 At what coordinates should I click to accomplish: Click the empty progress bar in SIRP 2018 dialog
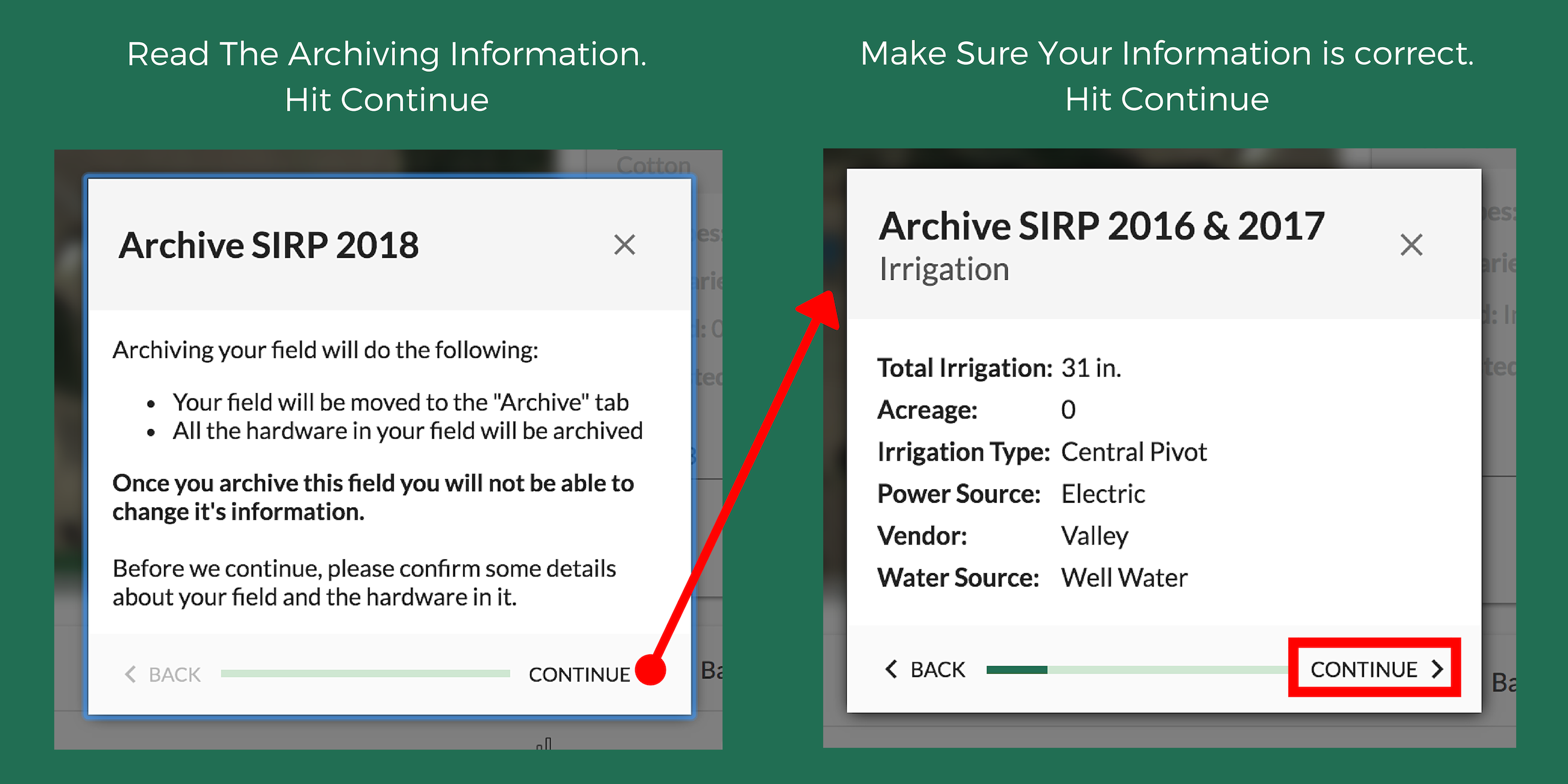(x=365, y=673)
